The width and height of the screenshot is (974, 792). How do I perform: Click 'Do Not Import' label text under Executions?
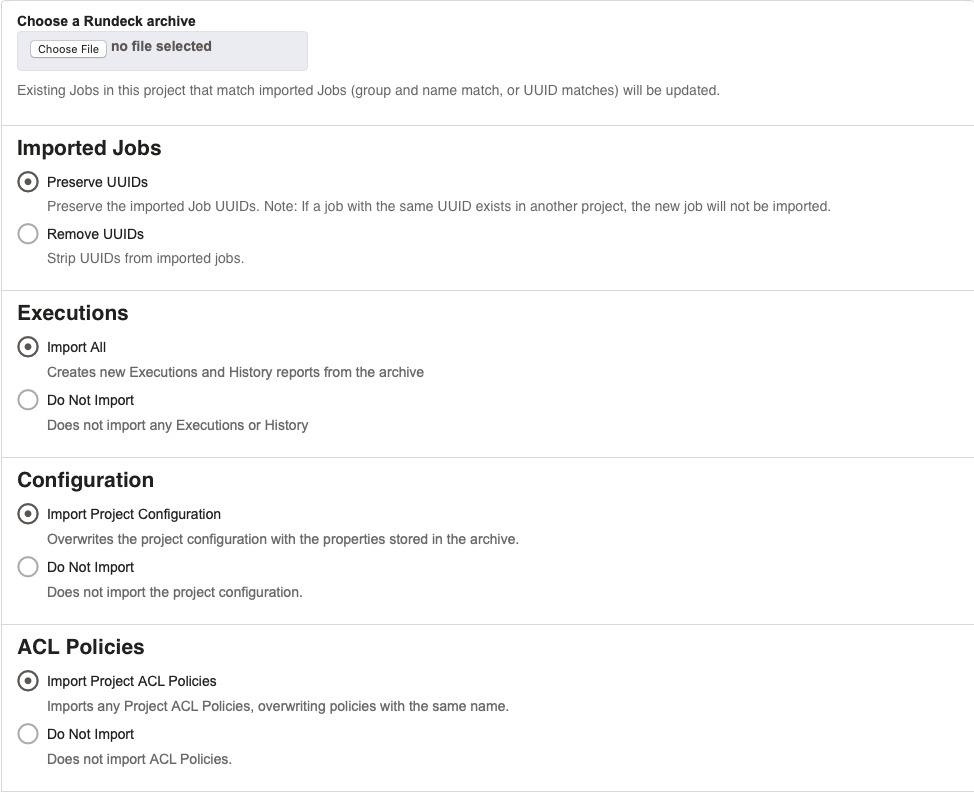click(x=90, y=400)
